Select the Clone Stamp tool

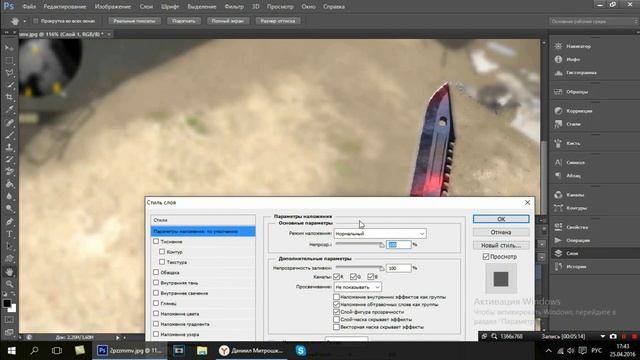pos(9,147)
